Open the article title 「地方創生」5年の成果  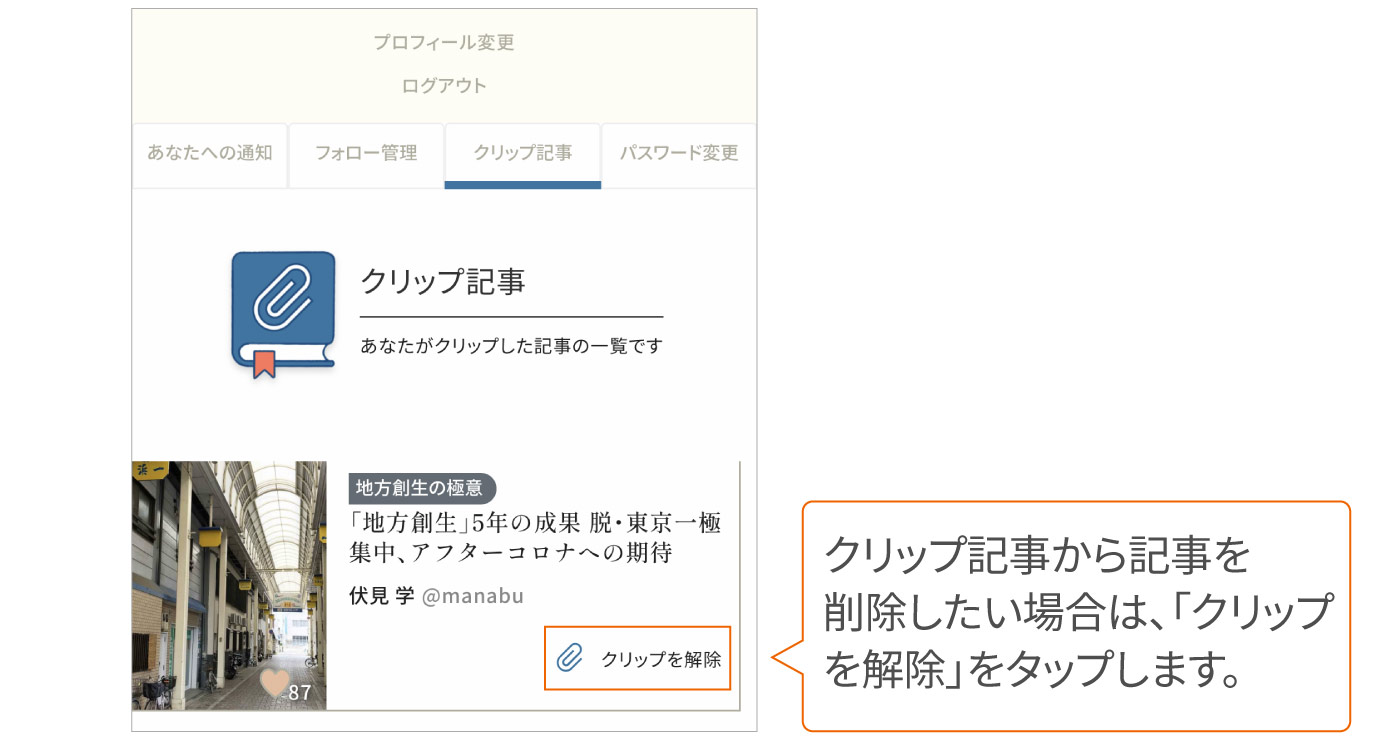[x=535, y=537]
